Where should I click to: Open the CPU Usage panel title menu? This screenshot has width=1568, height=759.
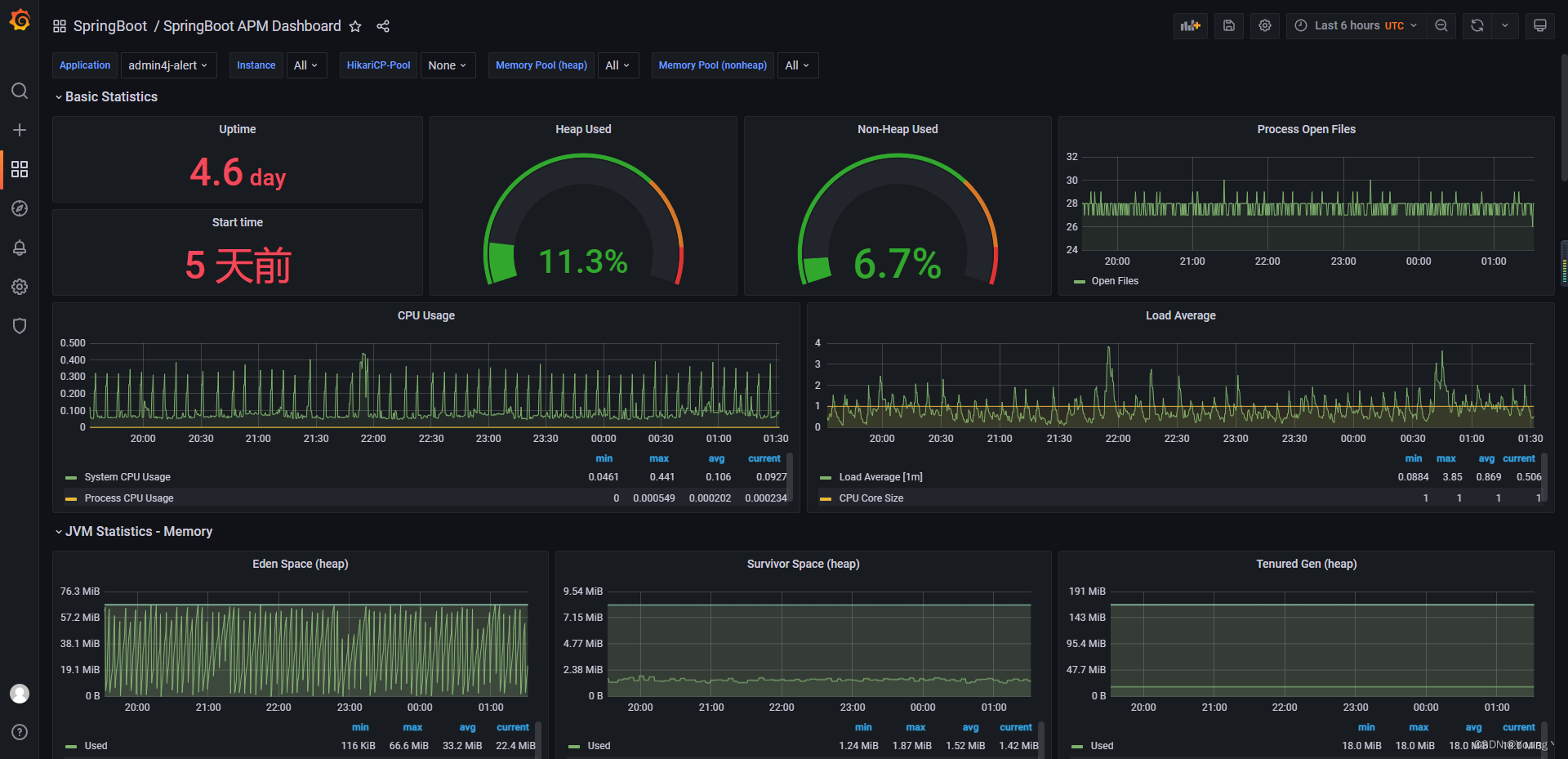pos(426,315)
